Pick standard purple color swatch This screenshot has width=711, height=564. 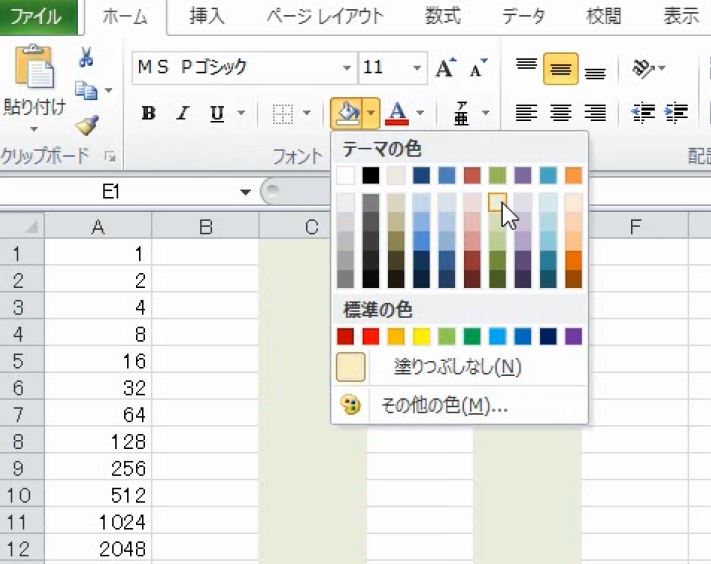coord(574,336)
